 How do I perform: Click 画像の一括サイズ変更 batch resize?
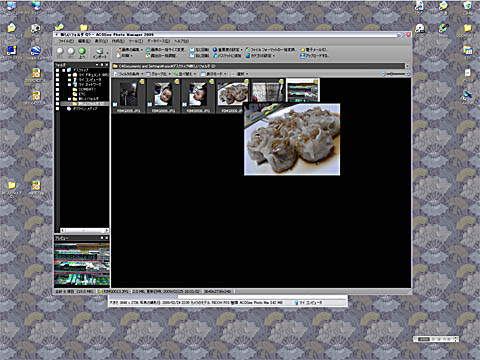pos(166,50)
